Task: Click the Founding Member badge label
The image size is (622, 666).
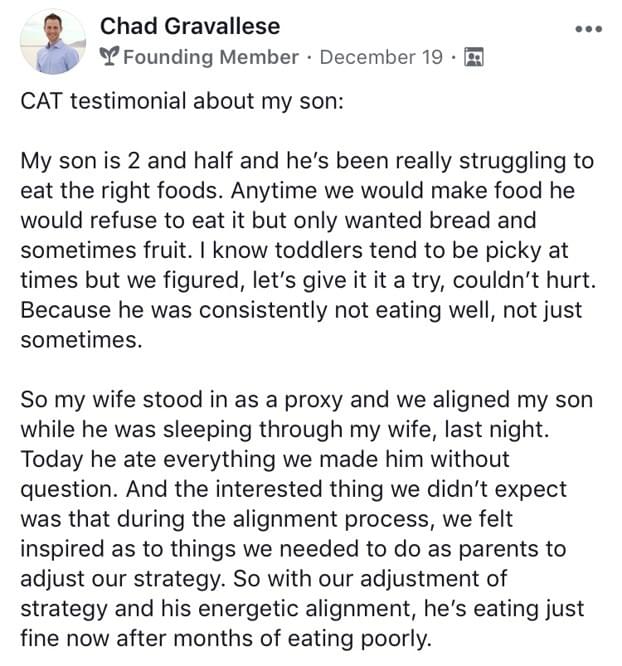Action: click(x=210, y=57)
